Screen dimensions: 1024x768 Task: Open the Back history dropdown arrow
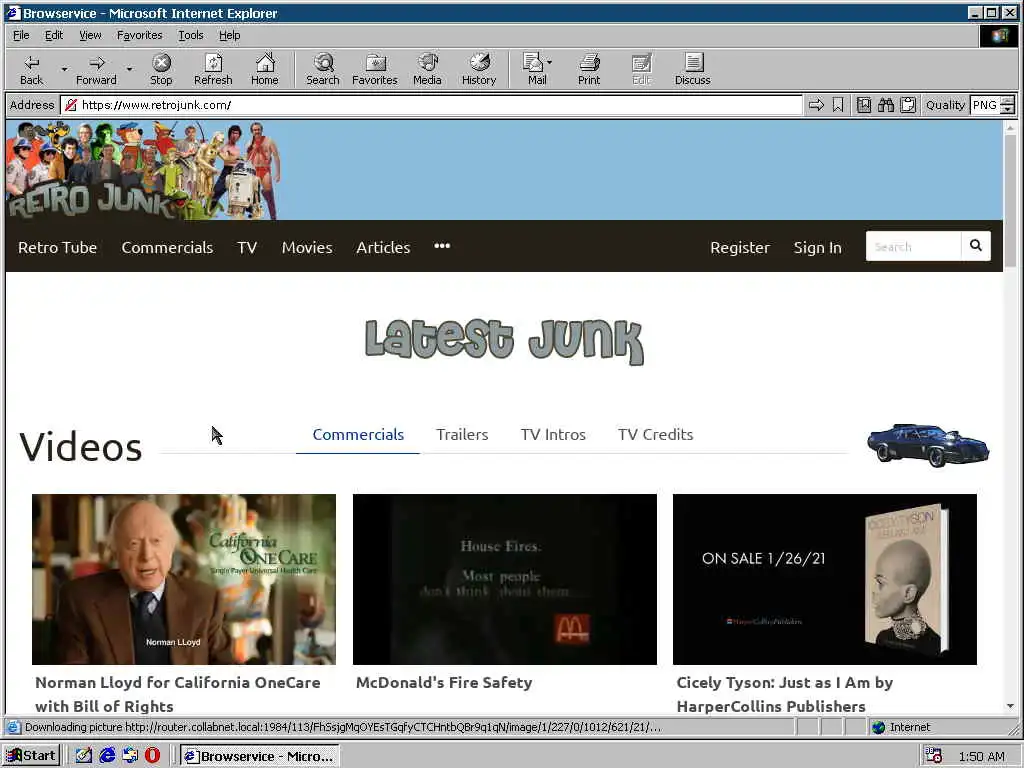64,69
